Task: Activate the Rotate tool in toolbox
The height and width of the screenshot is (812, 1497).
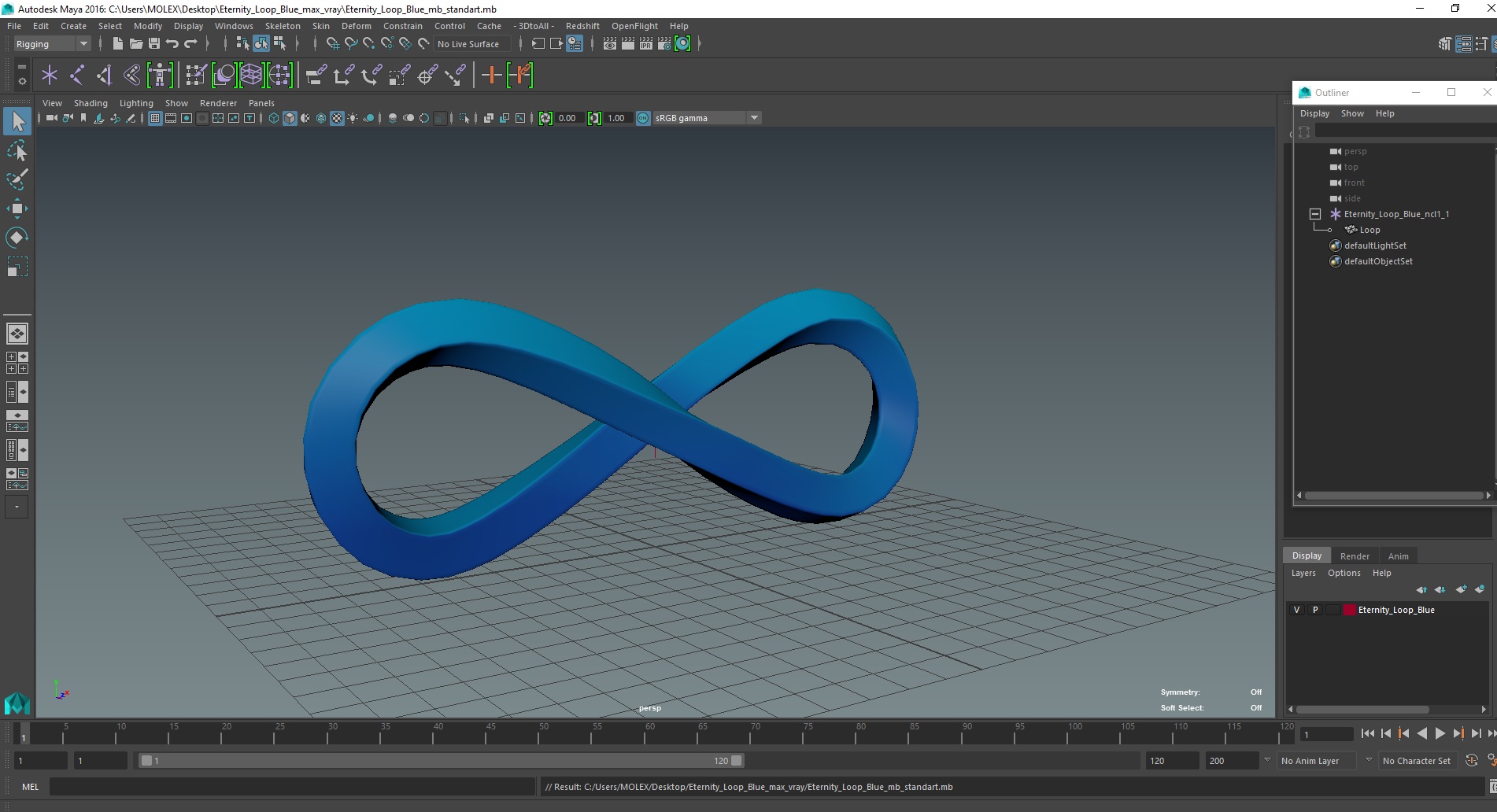Action: 17,238
